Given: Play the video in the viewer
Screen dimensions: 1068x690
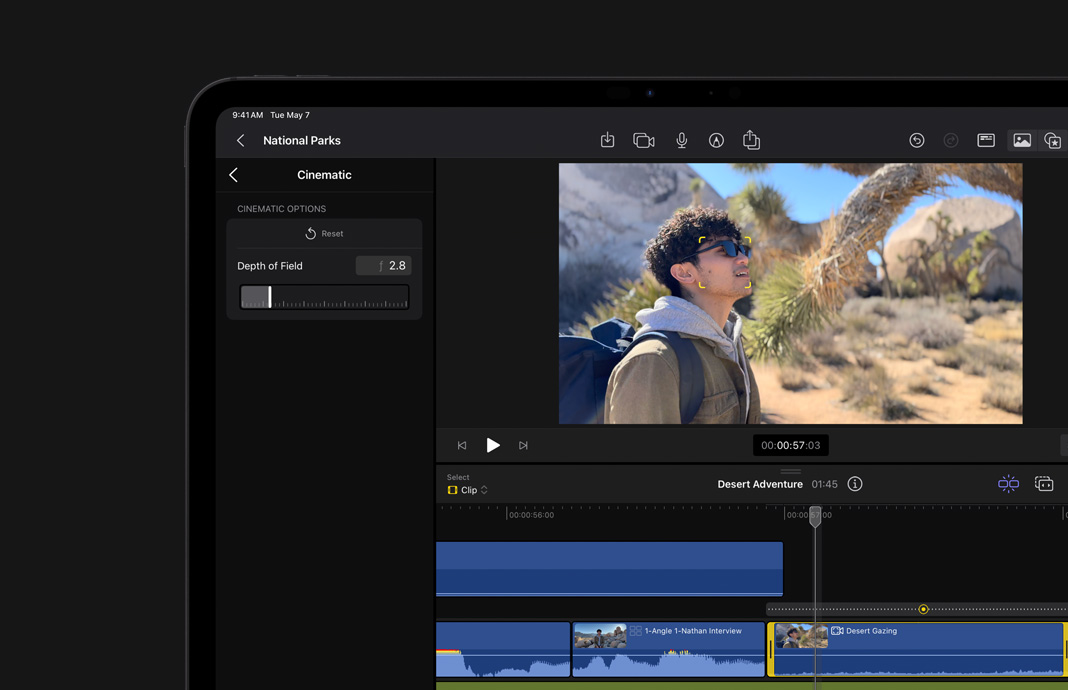Looking at the screenshot, I should pos(493,445).
